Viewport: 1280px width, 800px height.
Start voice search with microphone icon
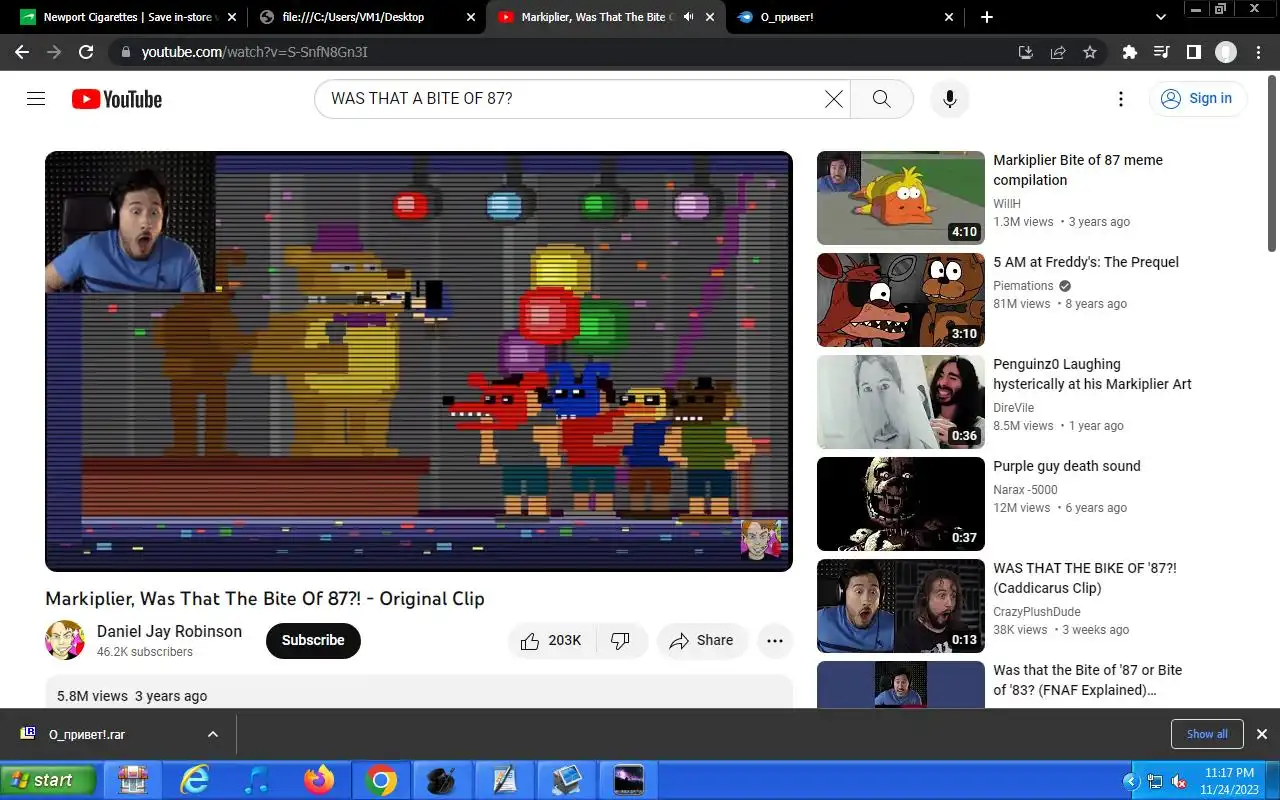(950, 98)
